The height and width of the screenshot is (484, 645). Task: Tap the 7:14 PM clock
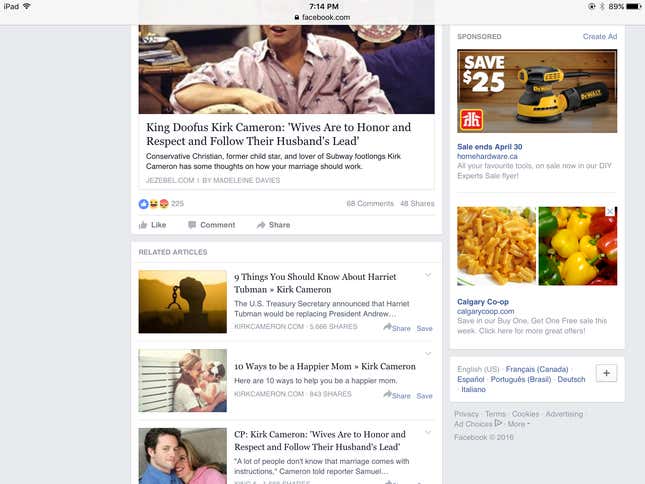(x=324, y=6)
